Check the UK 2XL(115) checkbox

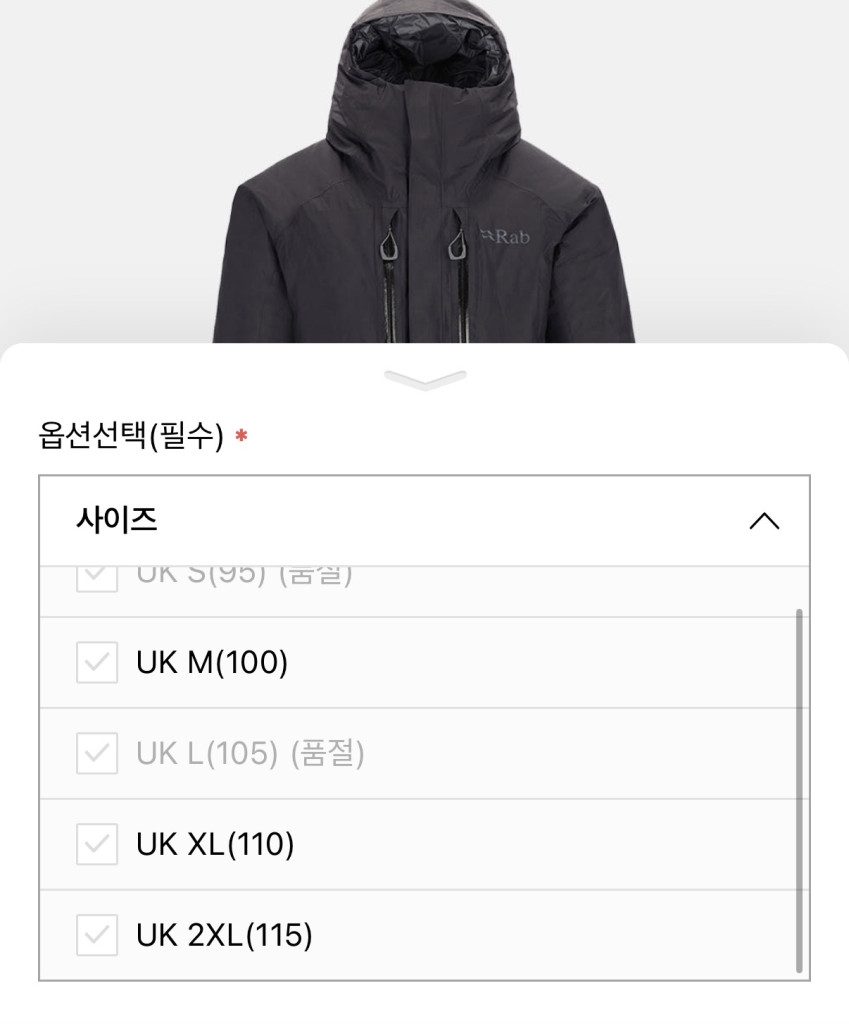coord(97,936)
